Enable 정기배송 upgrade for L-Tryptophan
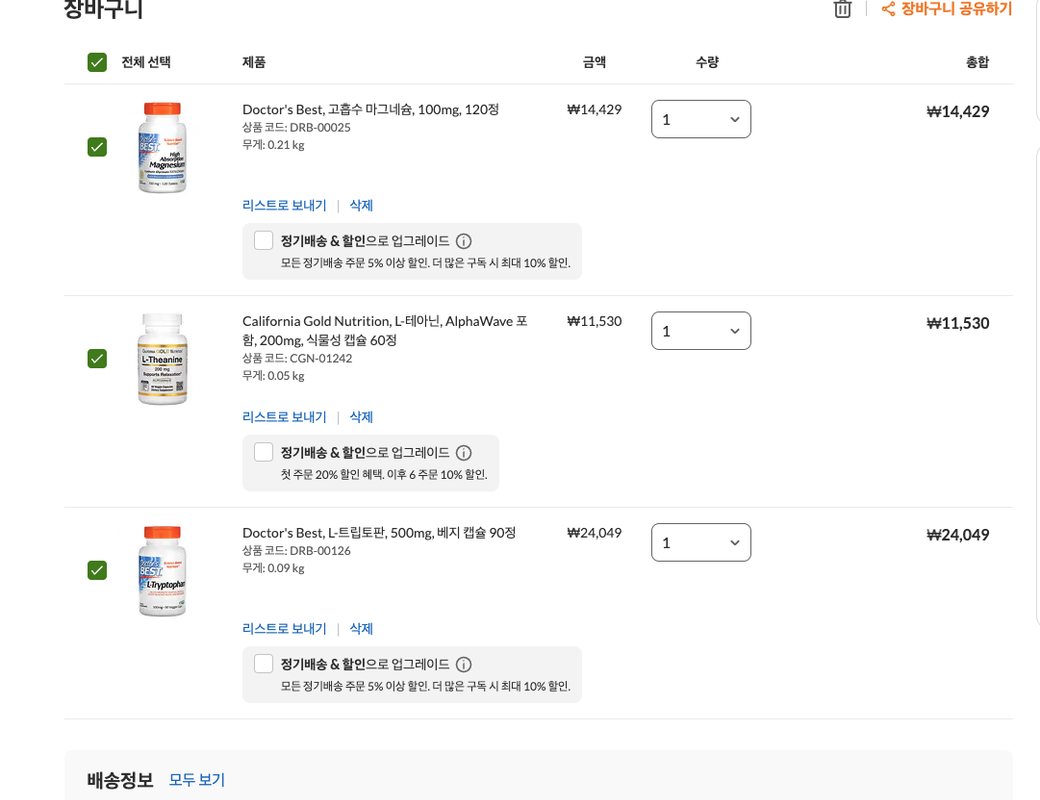 tap(263, 664)
